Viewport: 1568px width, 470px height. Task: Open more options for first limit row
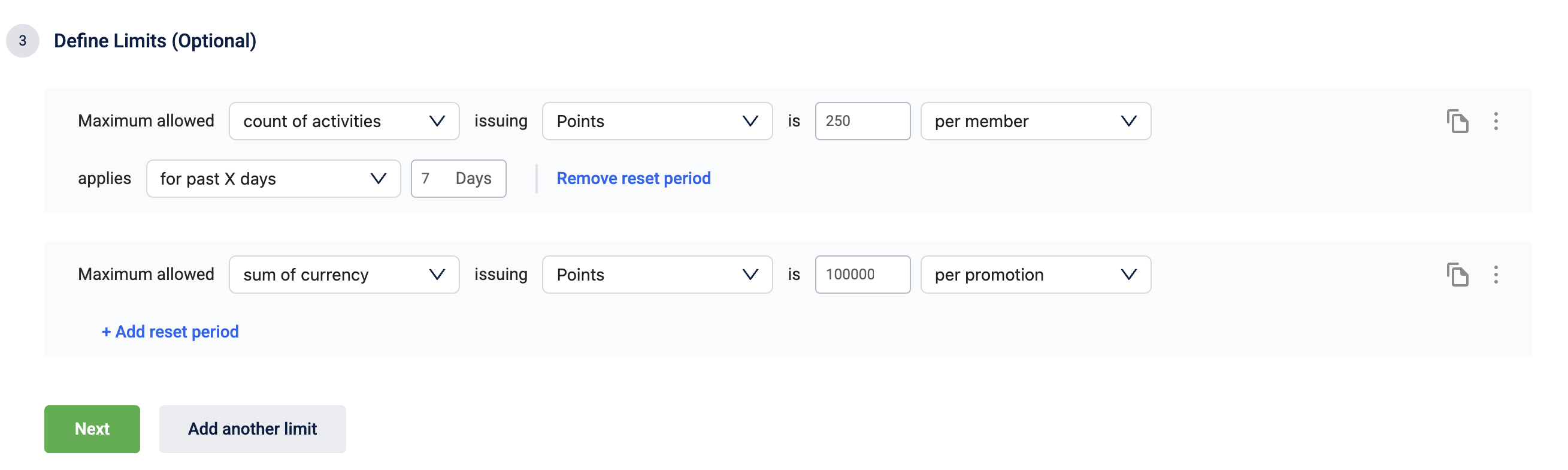[1496, 121]
